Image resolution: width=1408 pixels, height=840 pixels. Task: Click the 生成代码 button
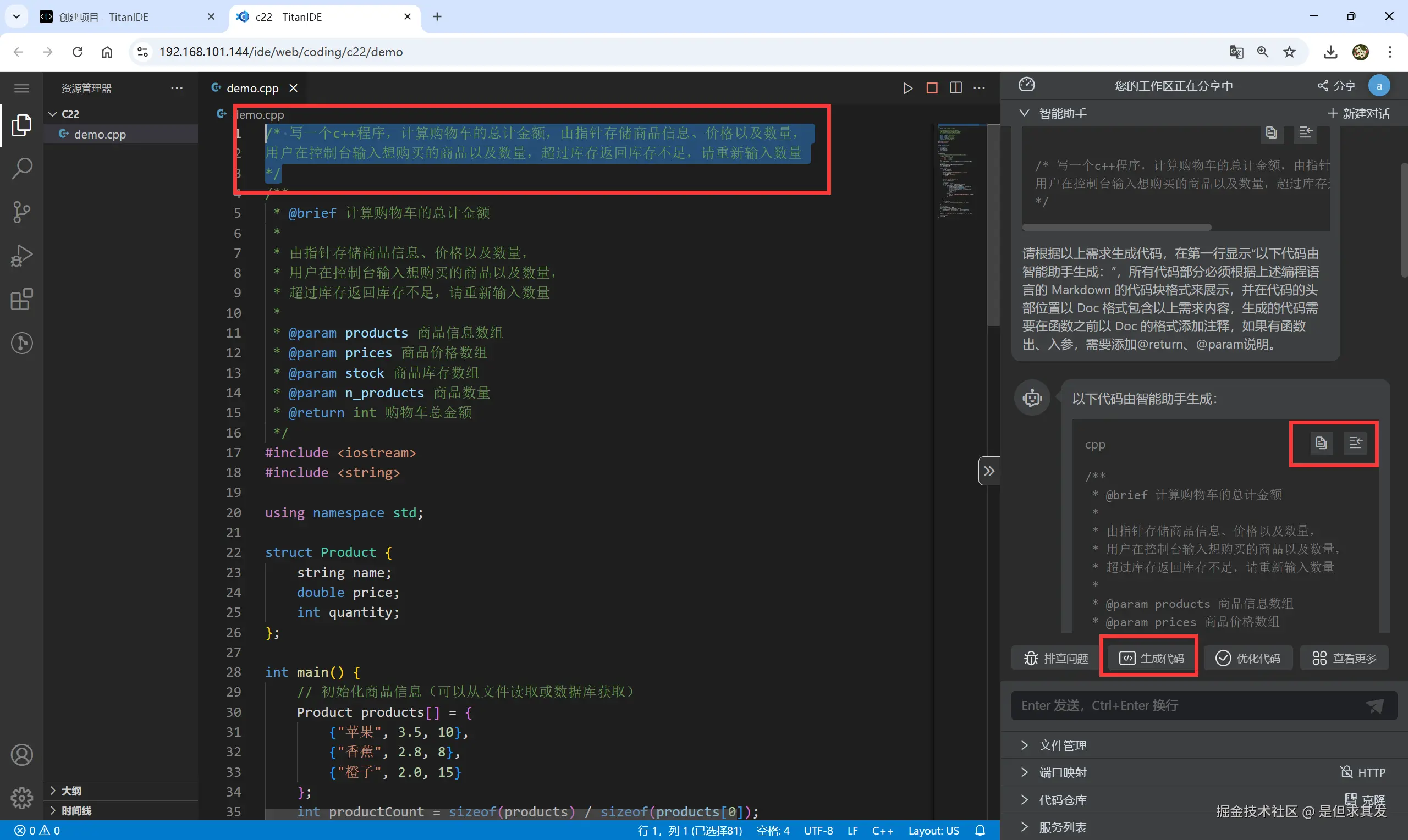pos(1151,657)
